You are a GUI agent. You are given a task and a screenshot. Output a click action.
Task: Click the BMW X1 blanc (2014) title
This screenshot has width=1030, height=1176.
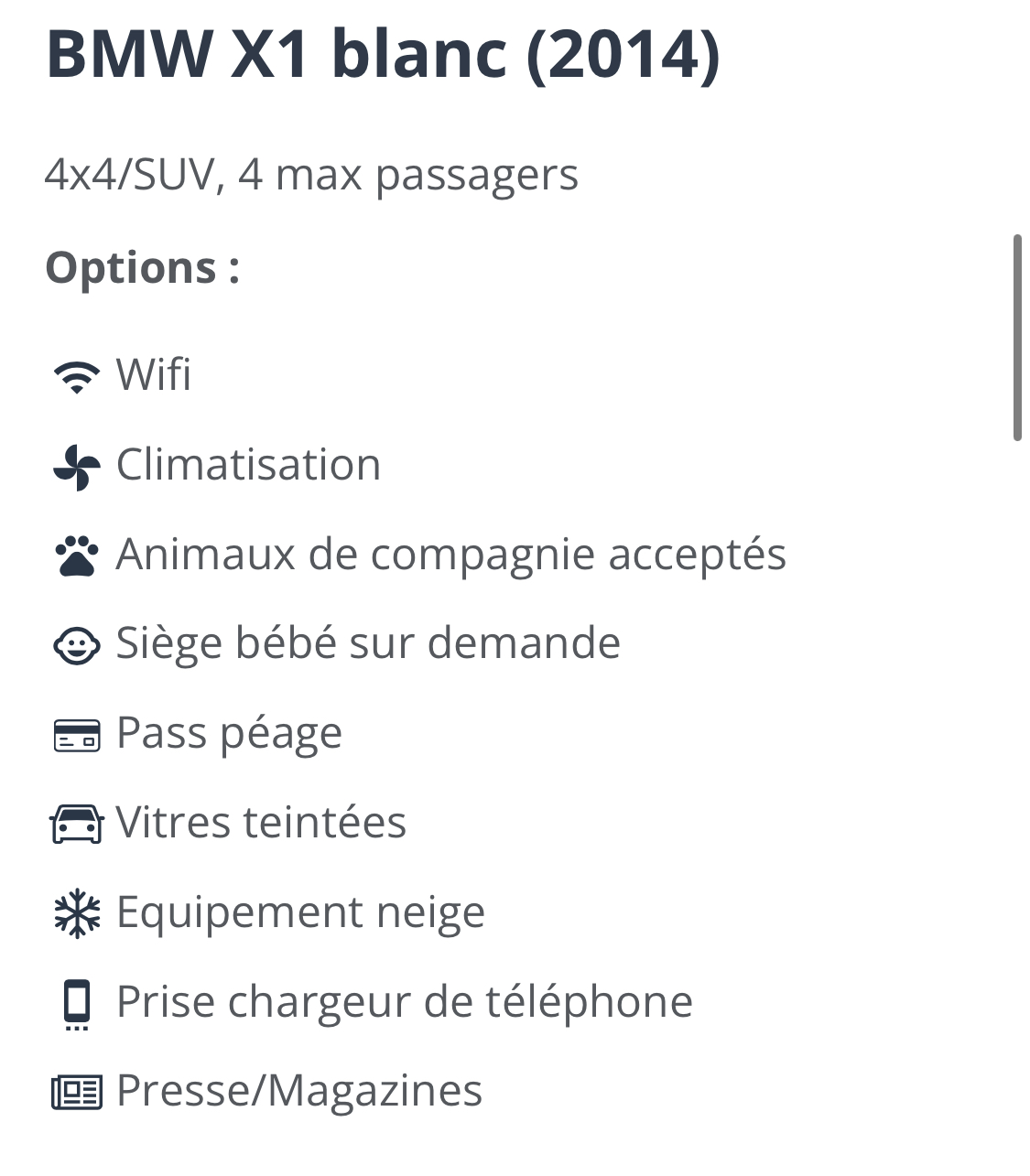(383, 53)
